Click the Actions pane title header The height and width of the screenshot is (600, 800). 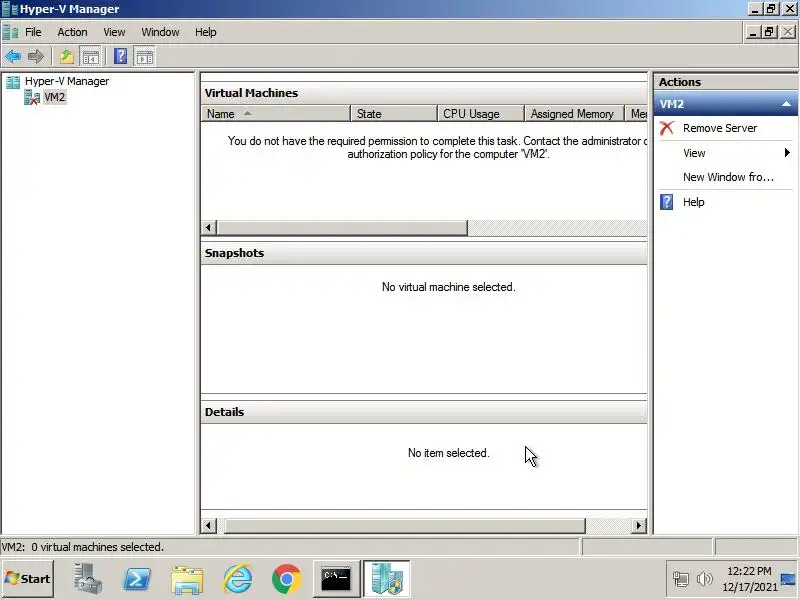coord(726,82)
